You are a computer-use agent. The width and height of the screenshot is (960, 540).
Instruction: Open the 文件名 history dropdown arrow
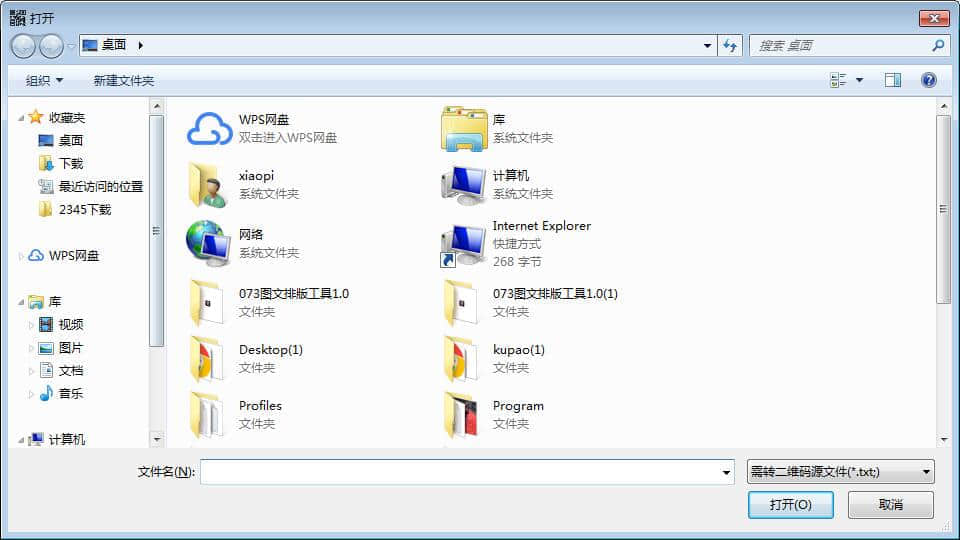point(726,472)
